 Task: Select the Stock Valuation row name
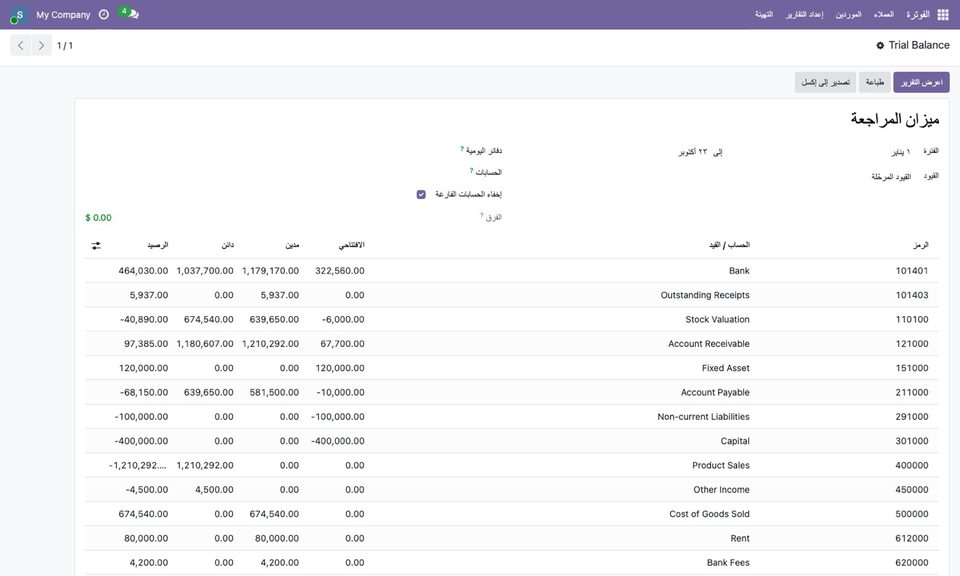click(717, 320)
